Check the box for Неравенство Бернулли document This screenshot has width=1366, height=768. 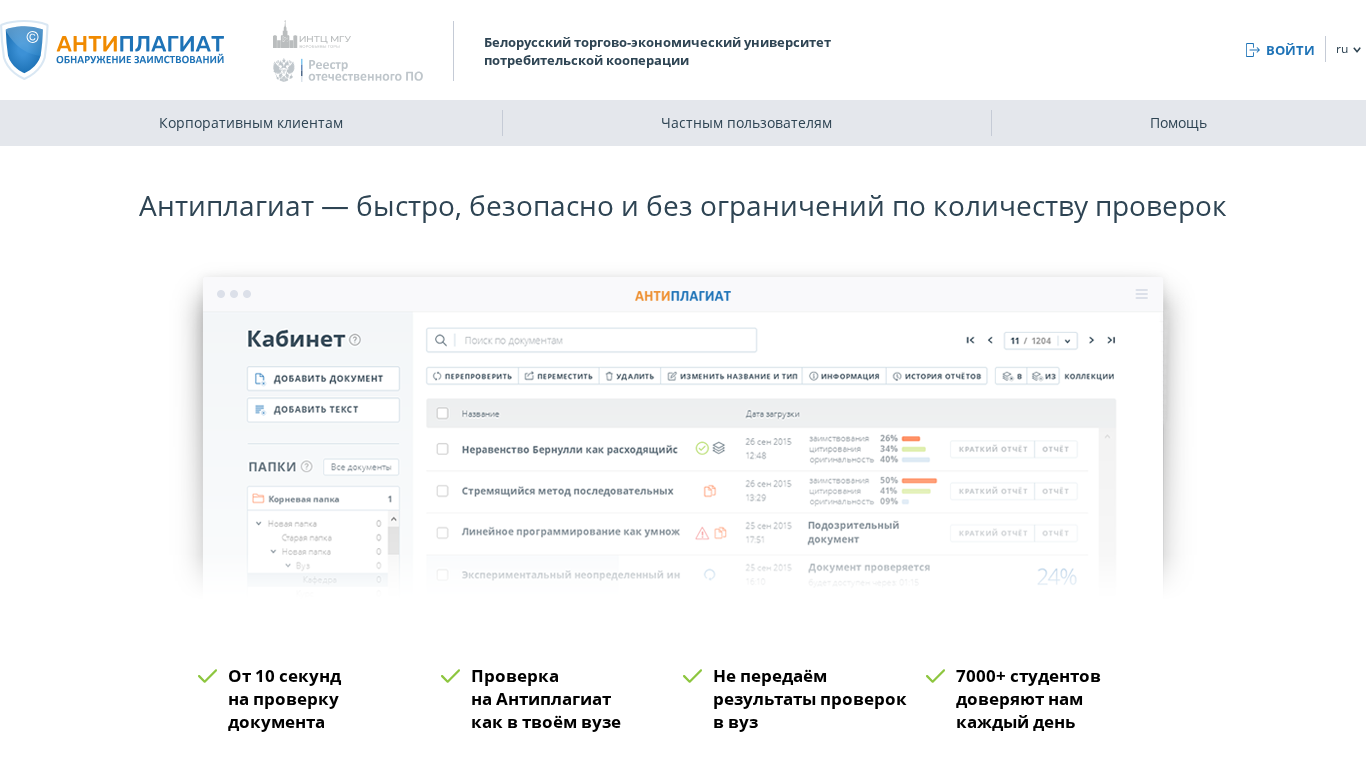tap(442, 449)
